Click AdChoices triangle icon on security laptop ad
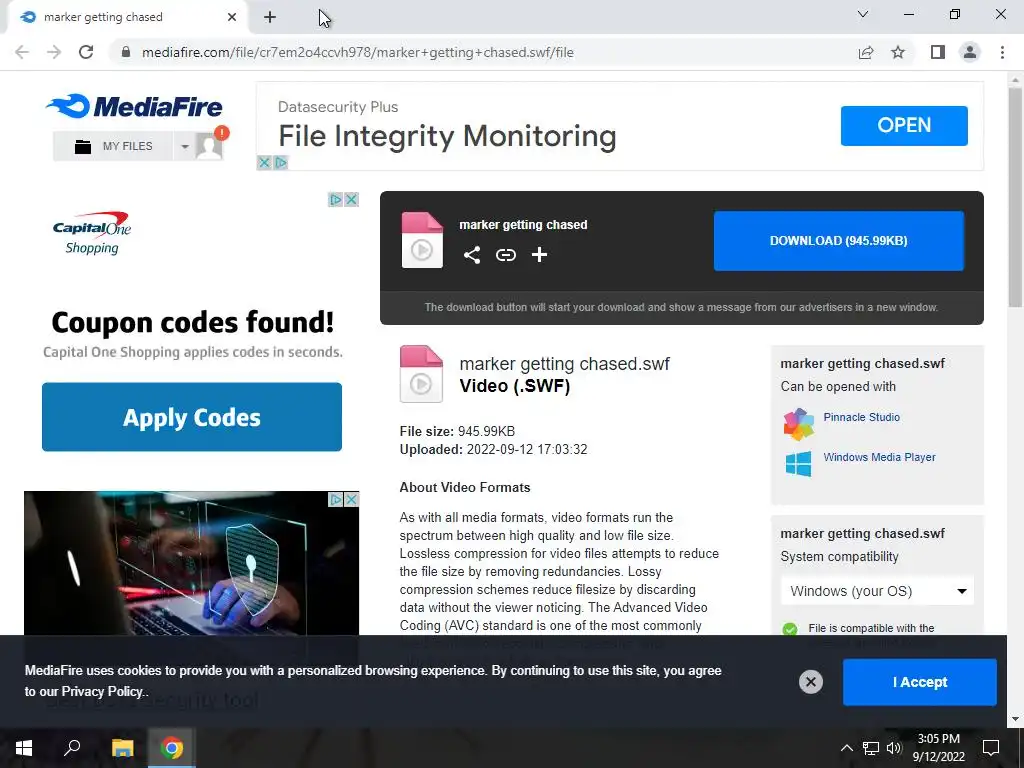The image size is (1024, 768). tap(336, 500)
